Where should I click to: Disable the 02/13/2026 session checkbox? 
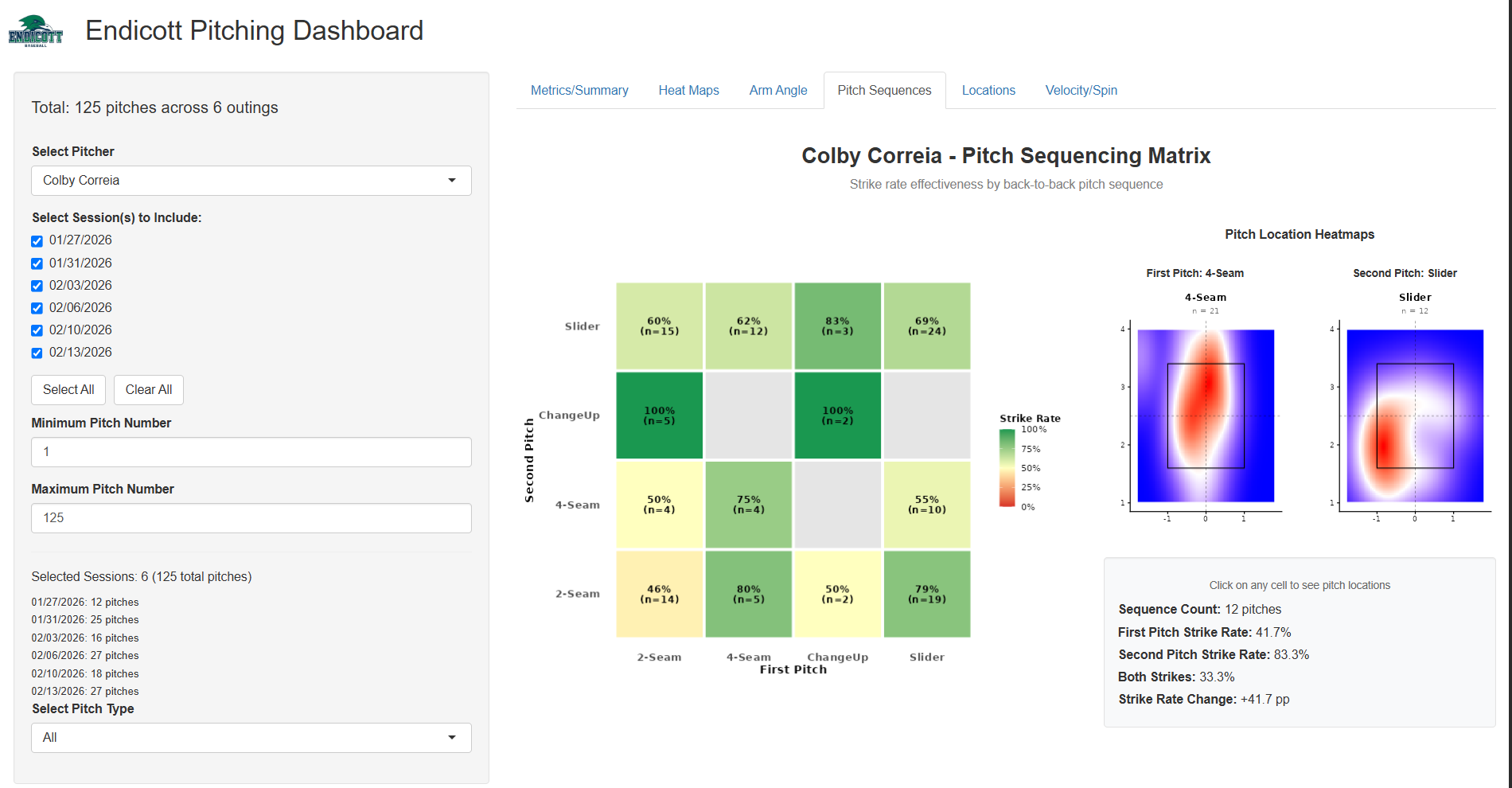tap(37, 353)
